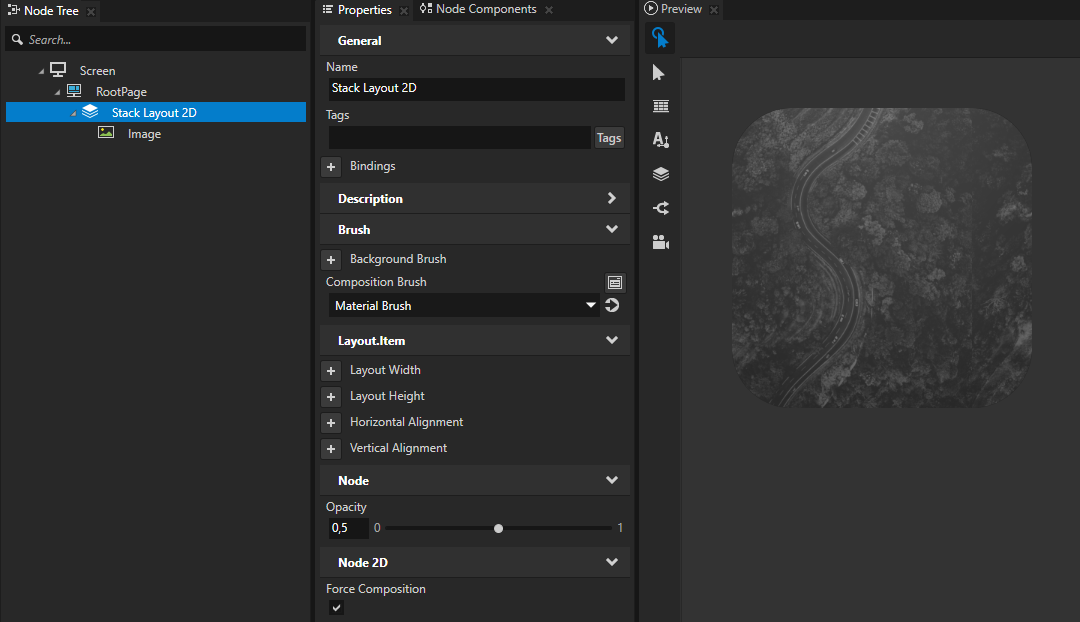Collapse the General section in Properties
Viewport: 1080px width, 622px height.
tap(611, 40)
